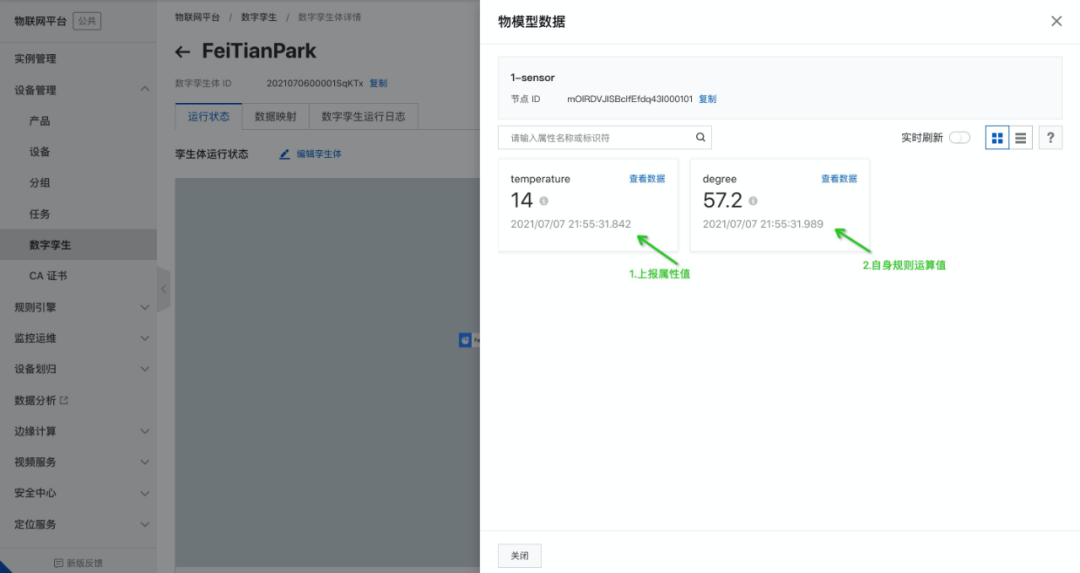Click 查看数据 on the degree card
Screen dimensions: 1080x573
point(839,178)
